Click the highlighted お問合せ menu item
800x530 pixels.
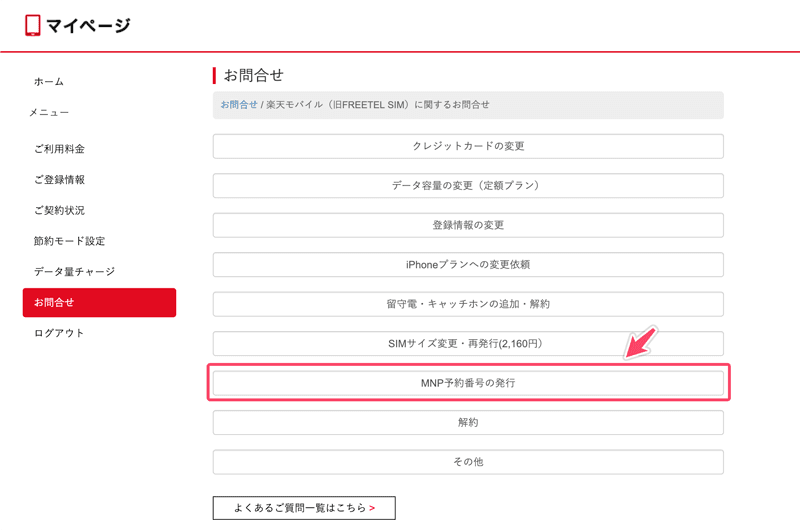[99, 302]
